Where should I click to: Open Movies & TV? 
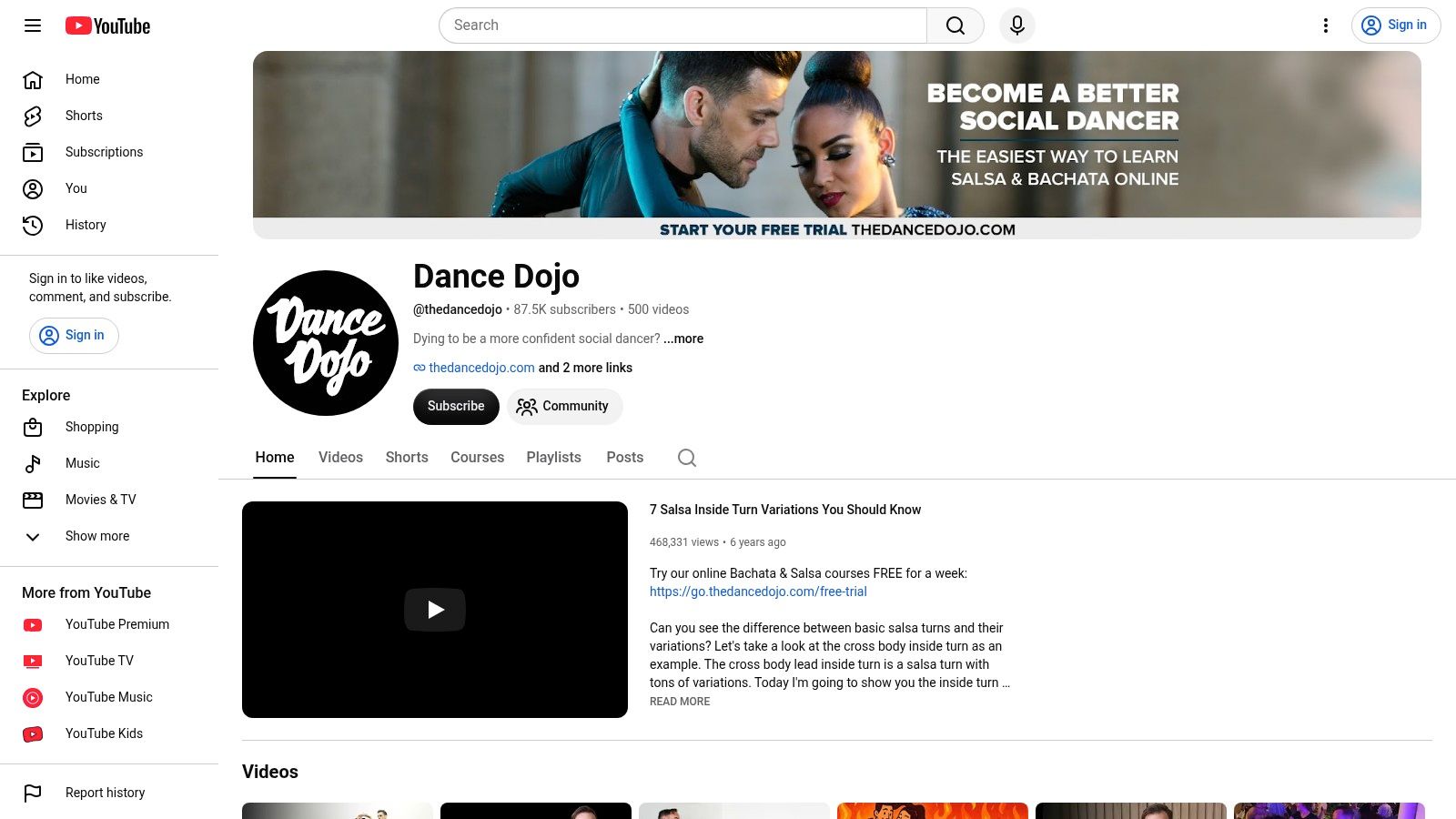109,500
